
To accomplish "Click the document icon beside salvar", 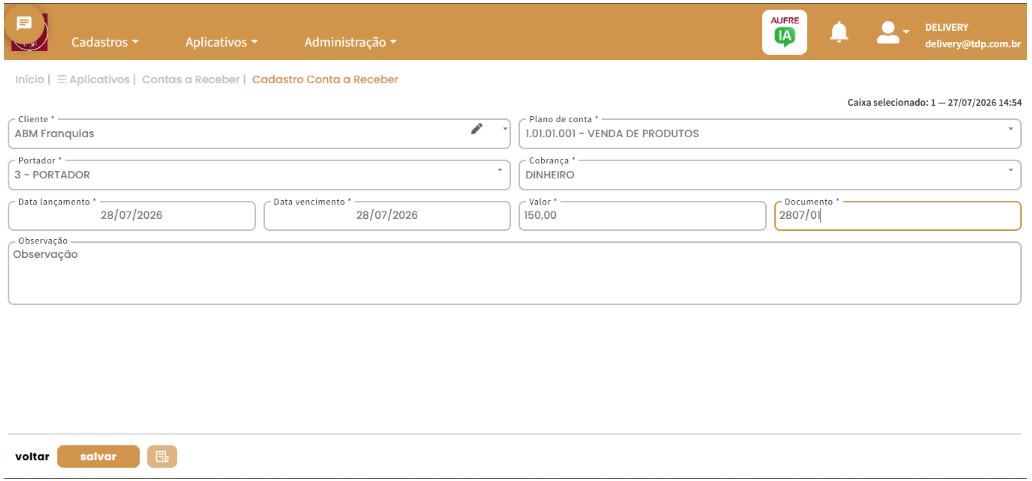I will pyautogui.click(x=162, y=457).
